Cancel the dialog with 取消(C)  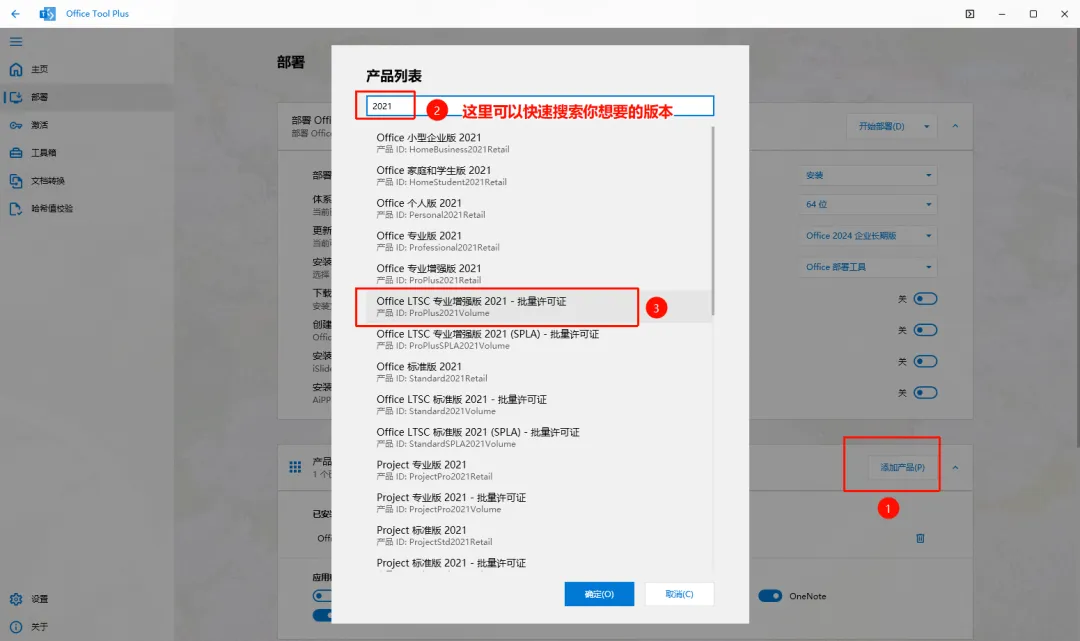click(679, 594)
